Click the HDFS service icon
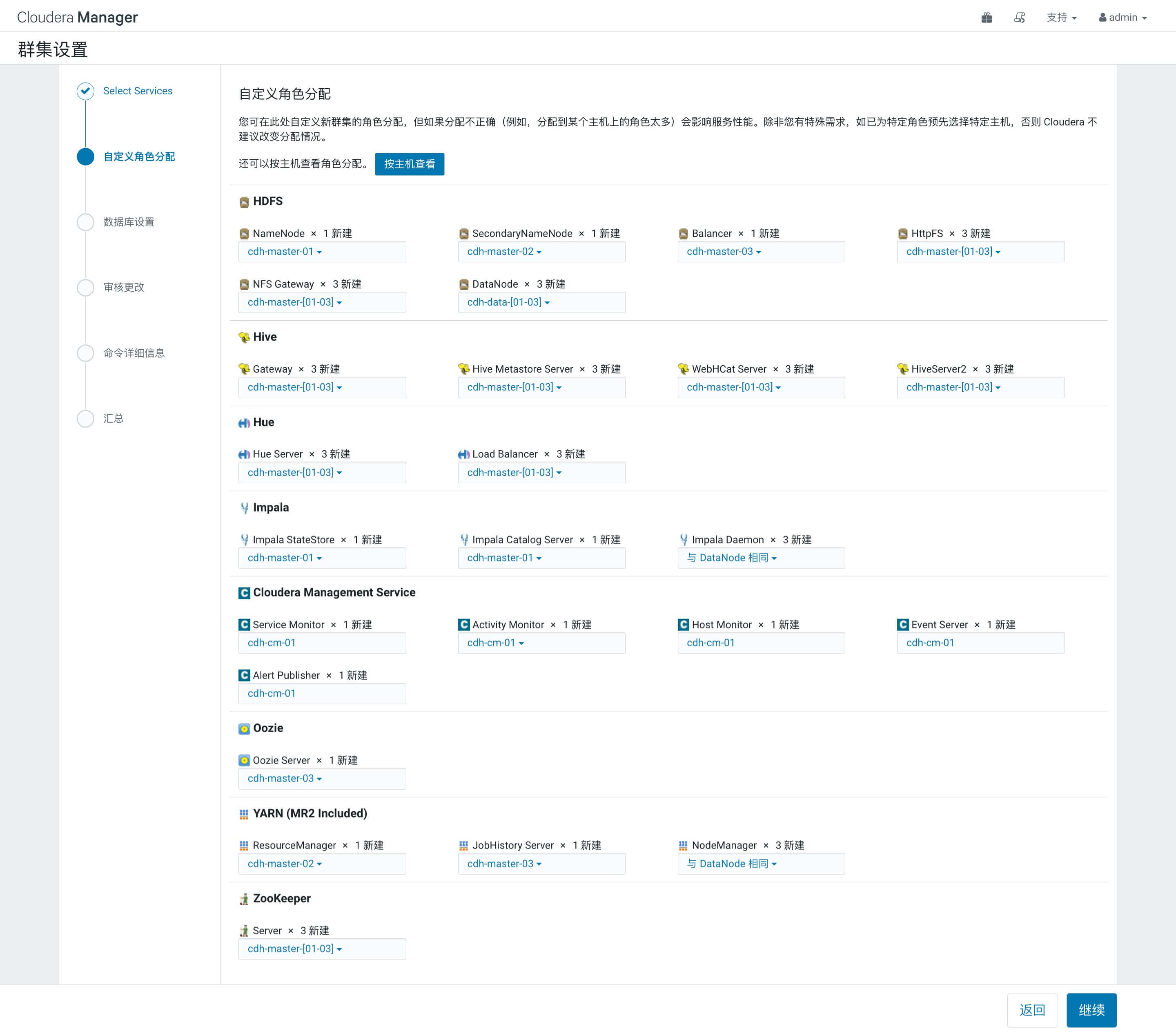This screenshot has height=1036, width=1176. click(244, 202)
